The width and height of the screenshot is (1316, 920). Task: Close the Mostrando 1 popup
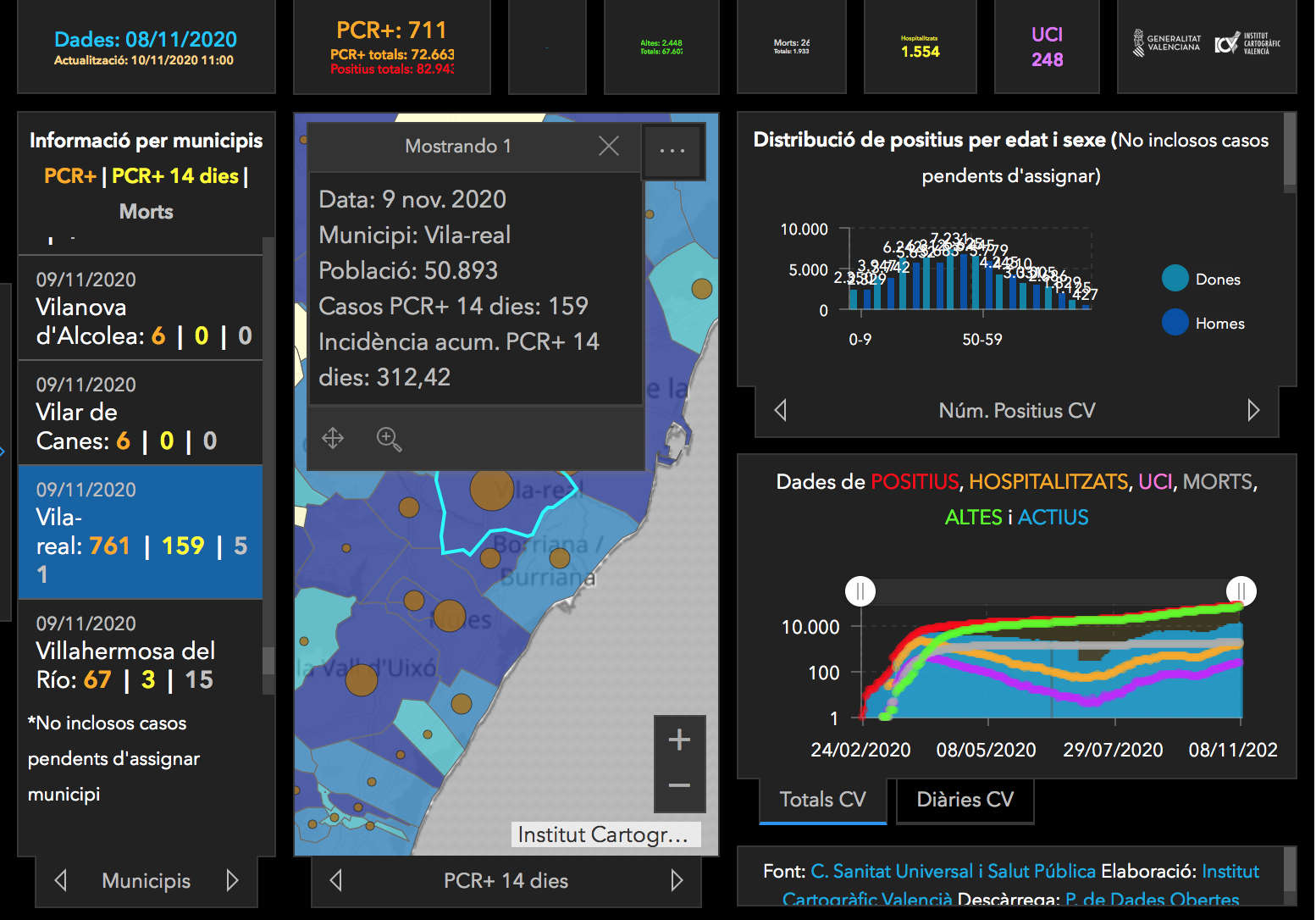pos(608,146)
